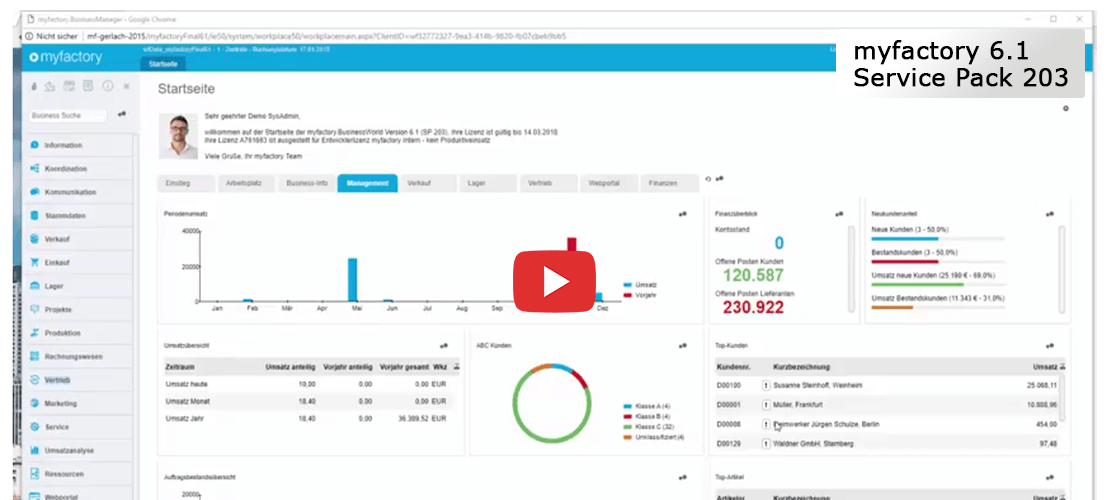This screenshot has width=1108, height=500.
Task: Click the Marketing module icon
Action: click(34, 403)
